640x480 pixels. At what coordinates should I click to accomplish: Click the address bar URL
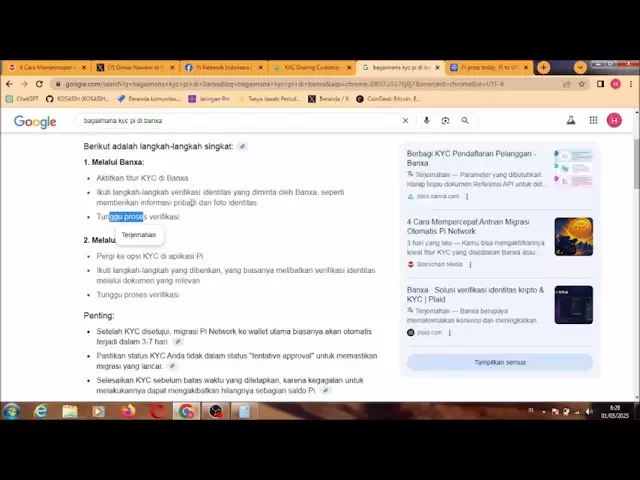coord(284,84)
